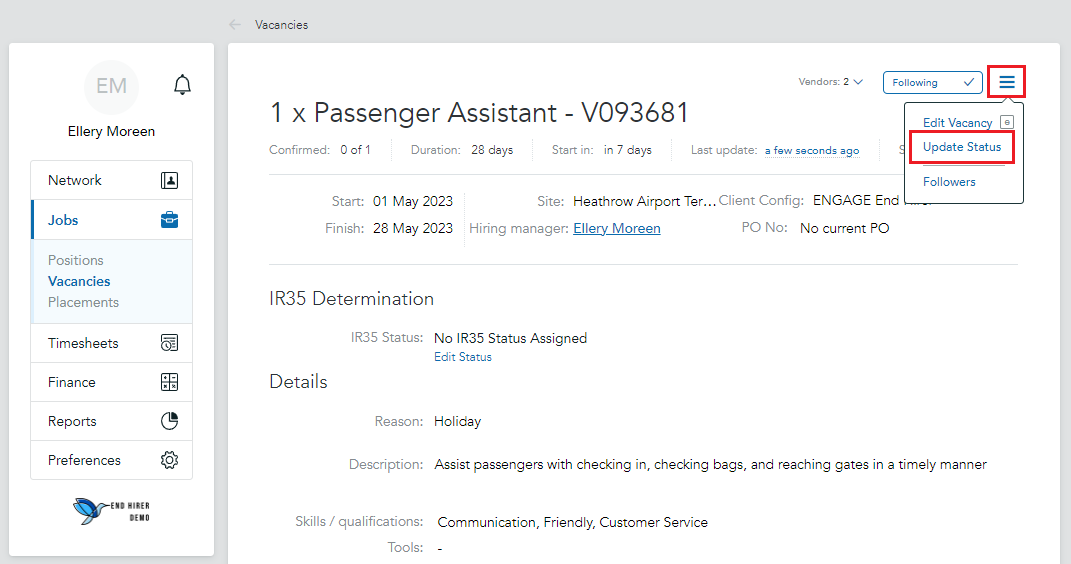The width and height of the screenshot is (1071, 564).
Task: Click the 'Assist passengers with checking in' description
Action: pyautogui.click(x=710, y=465)
